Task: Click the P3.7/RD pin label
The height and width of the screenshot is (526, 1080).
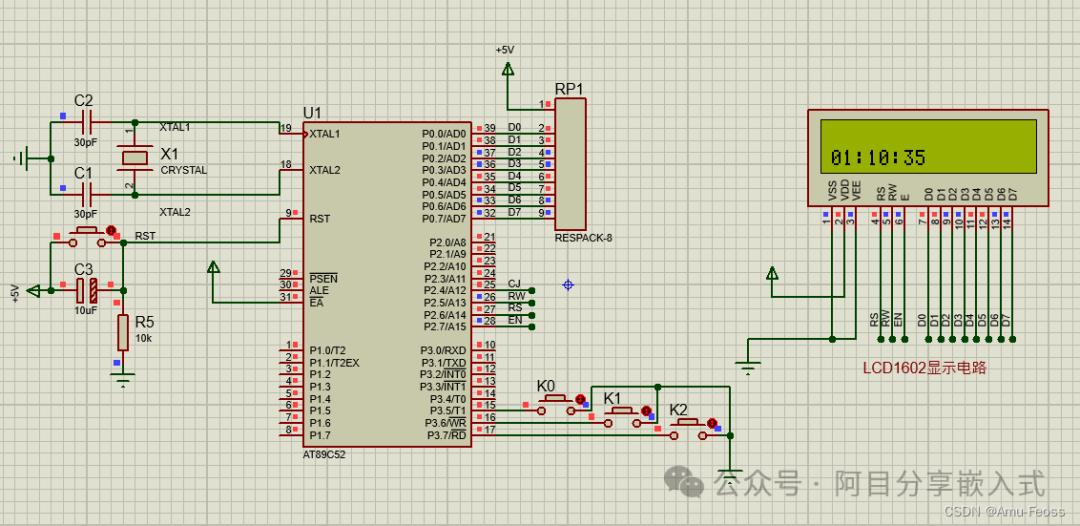Action: pos(448,435)
